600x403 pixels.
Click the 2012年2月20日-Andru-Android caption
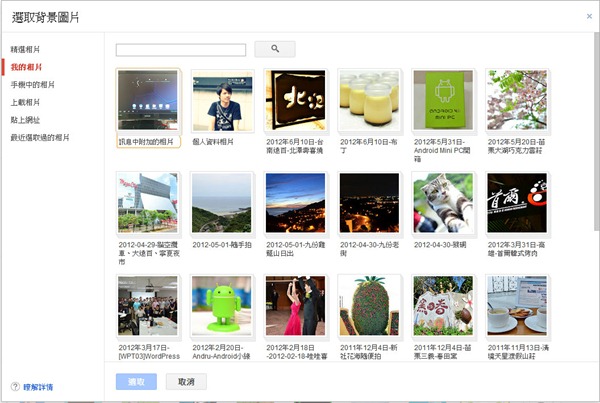click(221, 352)
